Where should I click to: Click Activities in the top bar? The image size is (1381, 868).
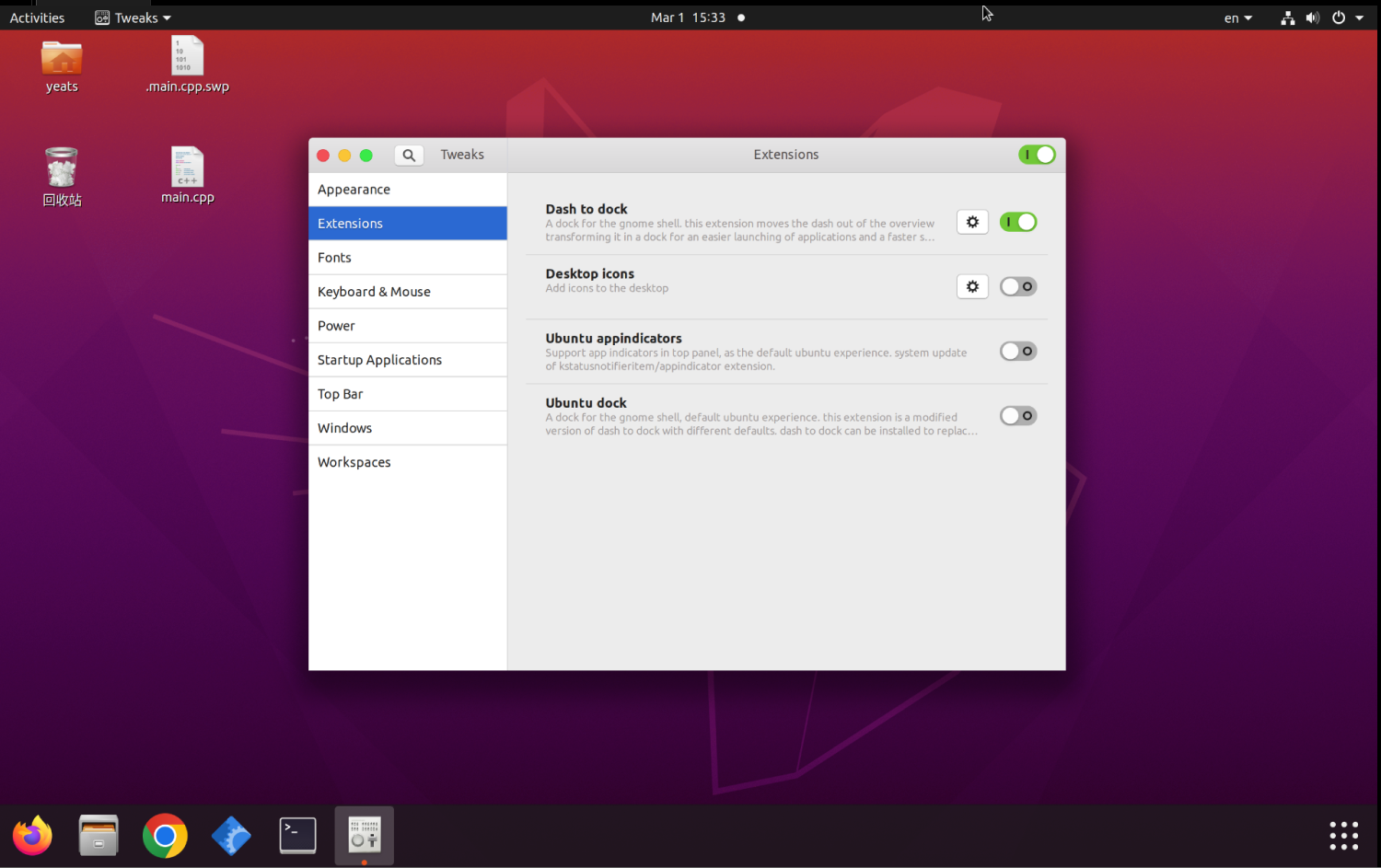(37, 17)
